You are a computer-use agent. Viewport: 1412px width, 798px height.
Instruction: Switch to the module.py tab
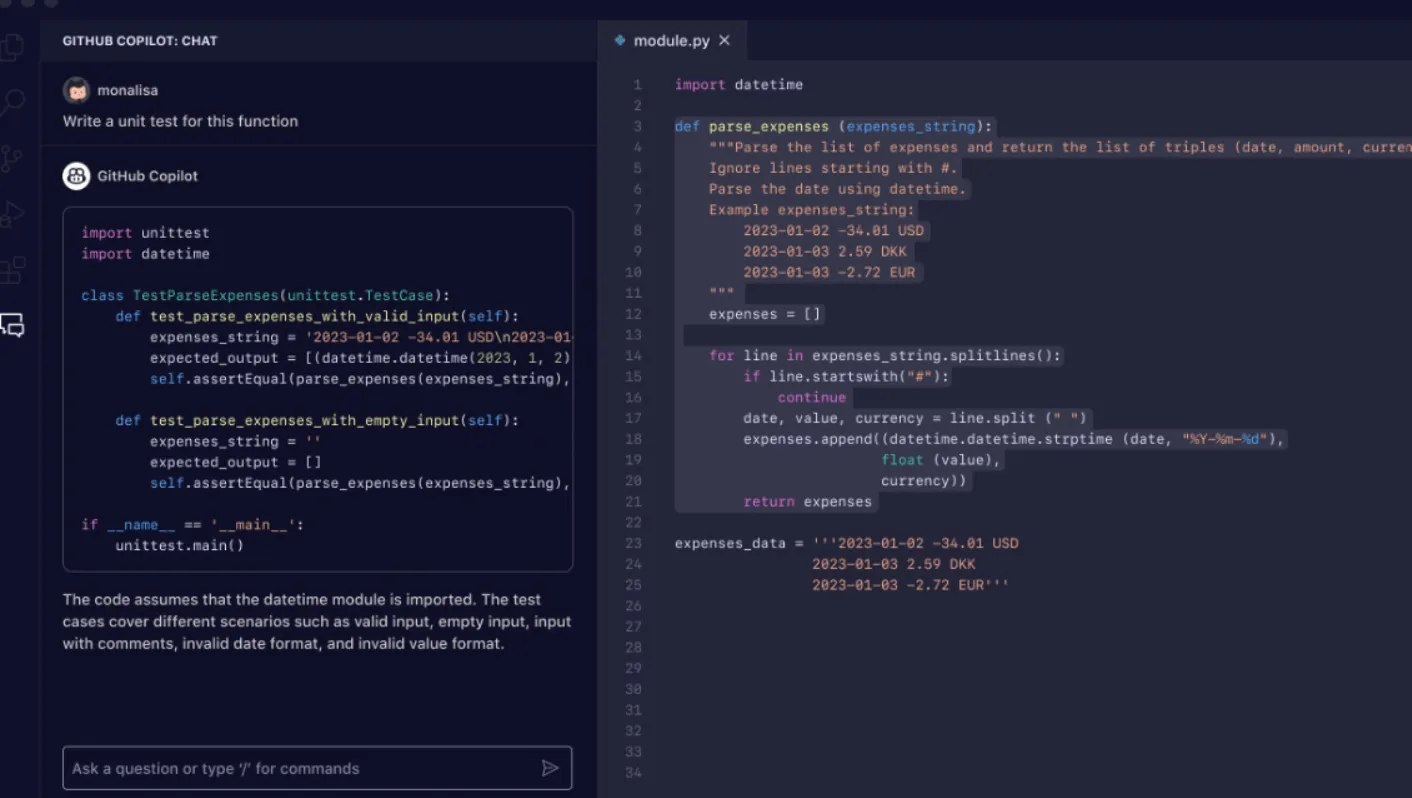[672, 41]
